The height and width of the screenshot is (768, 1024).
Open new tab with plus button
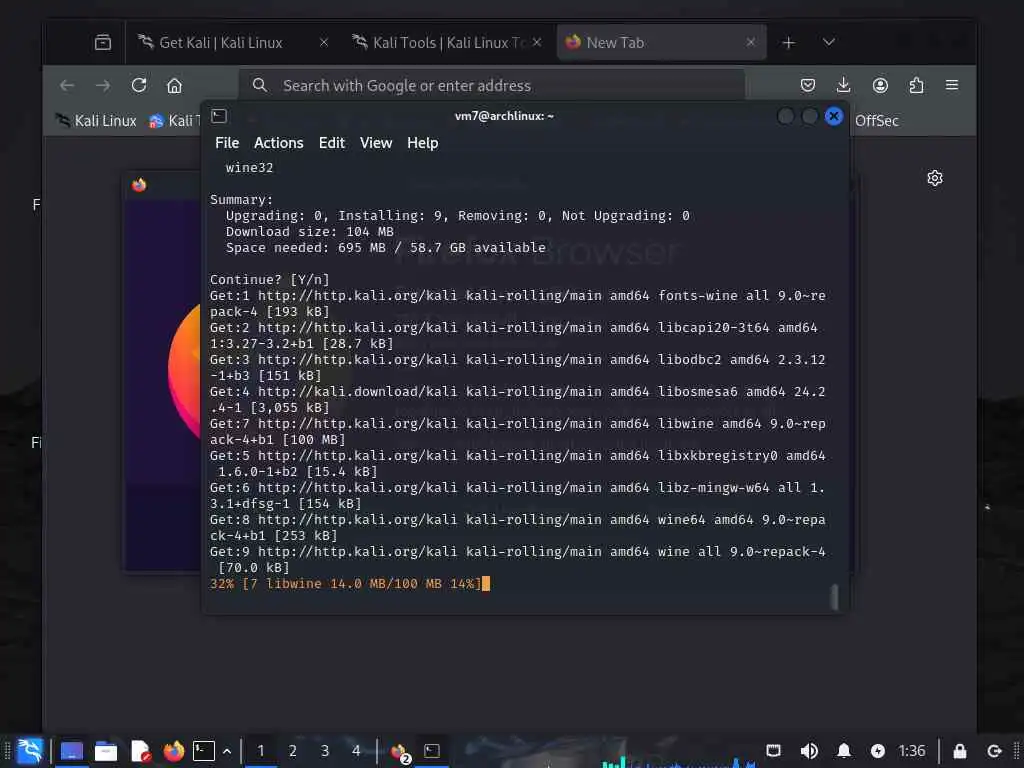click(x=788, y=43)
